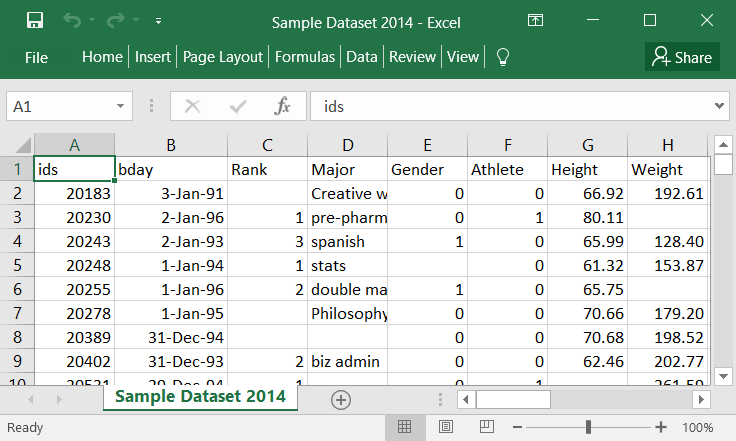Open Ribbon Display Options icon
Screen dimensions: 736x441
point(536,20)
